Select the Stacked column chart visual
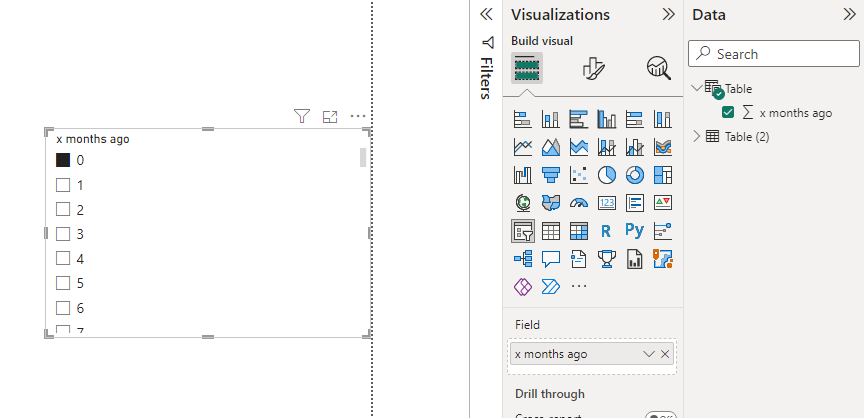The height and width of the screenshot is (418, 864). click(550, 119)
